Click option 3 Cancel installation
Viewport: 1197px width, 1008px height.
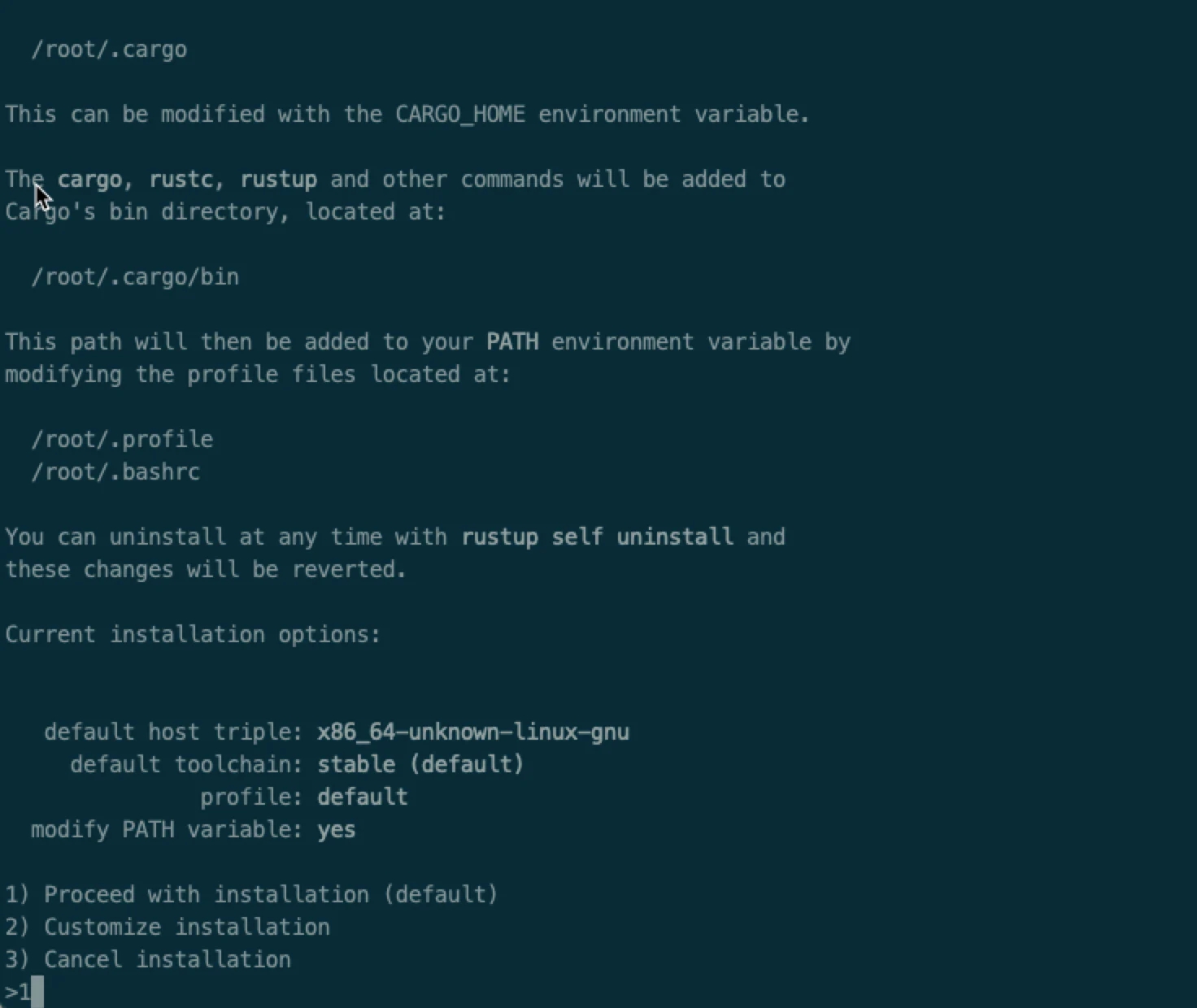[x=148, y=960]
